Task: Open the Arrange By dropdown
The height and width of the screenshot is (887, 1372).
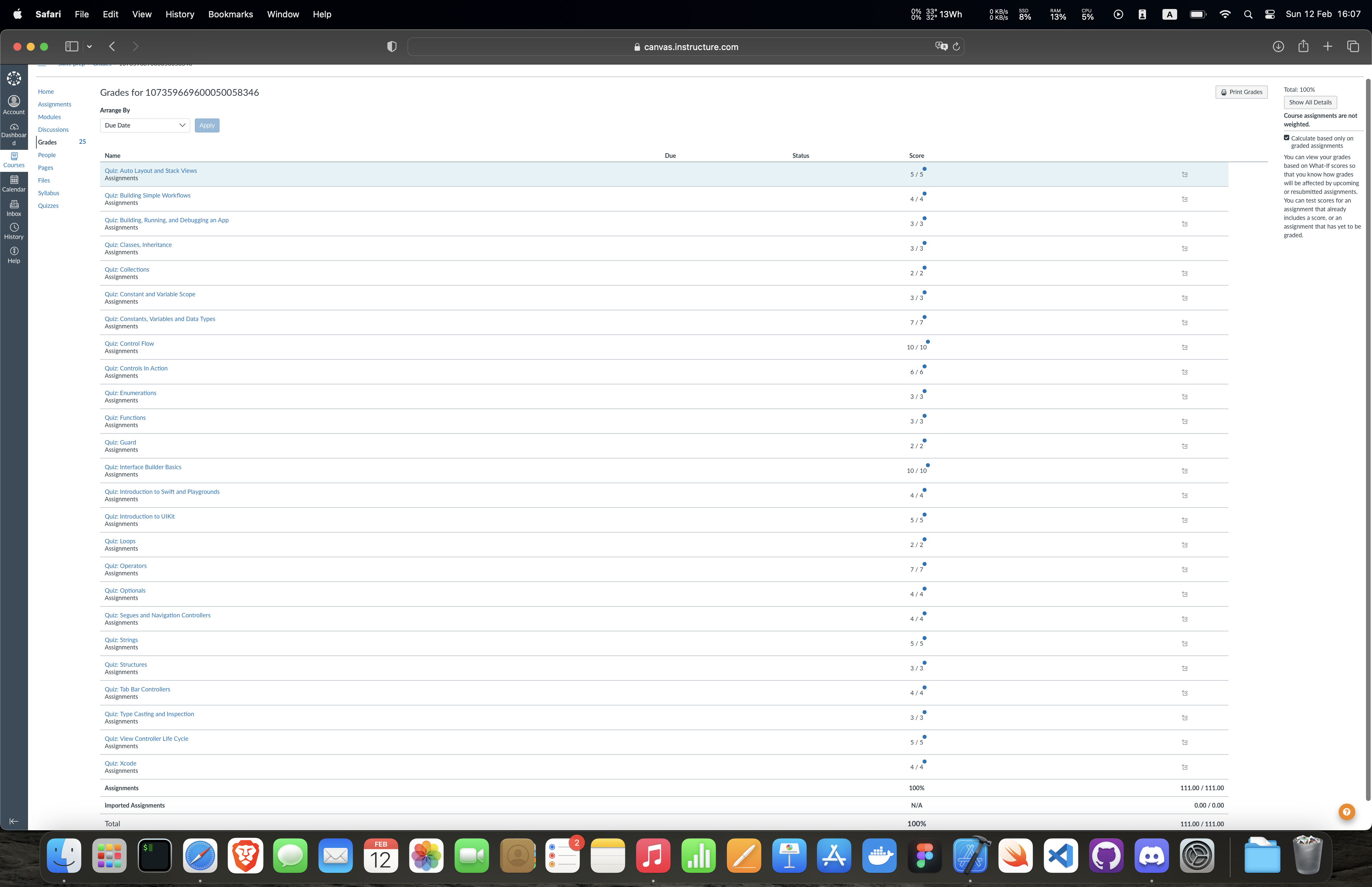Action: click(145, 125)
